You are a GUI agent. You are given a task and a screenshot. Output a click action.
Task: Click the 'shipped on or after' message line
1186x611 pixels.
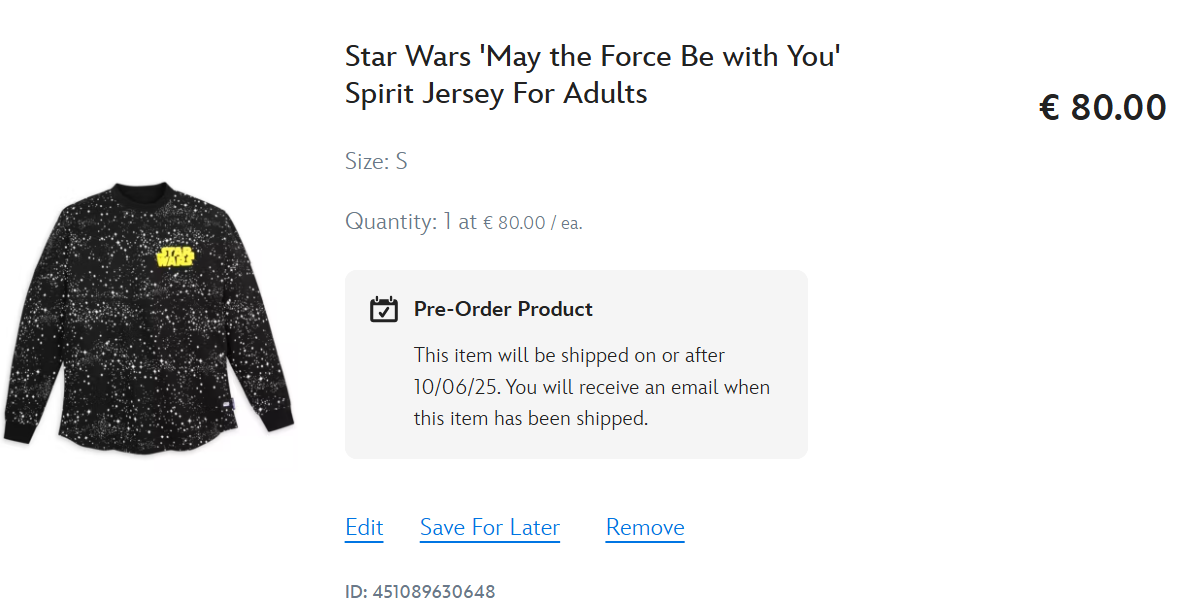pos(569,355)
